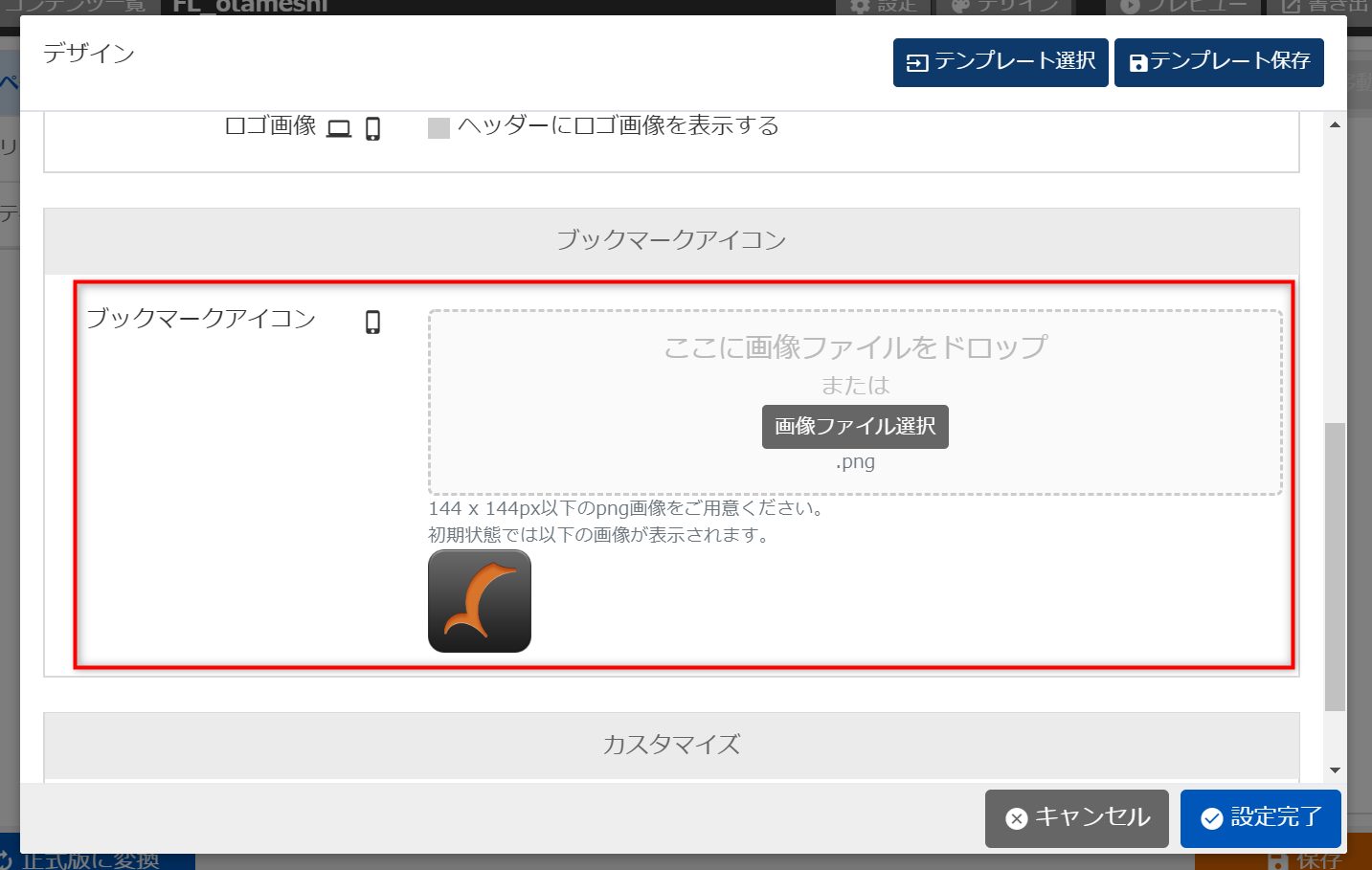Cancel the design dialog with キャンセル
The height and width of the screenshot is (870, 1372).
point(1077,818)
